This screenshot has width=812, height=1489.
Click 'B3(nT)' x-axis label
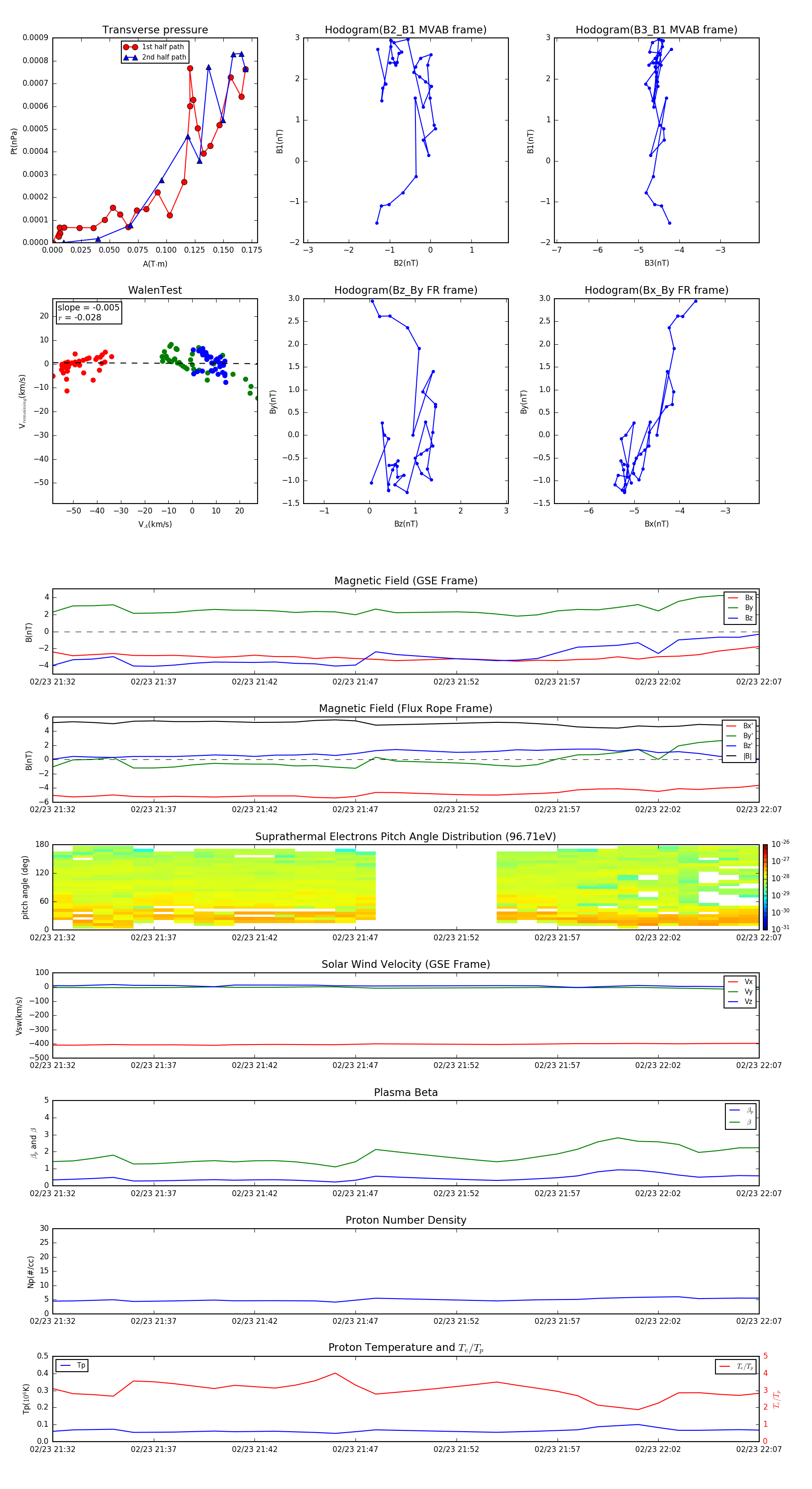[656, 263]
